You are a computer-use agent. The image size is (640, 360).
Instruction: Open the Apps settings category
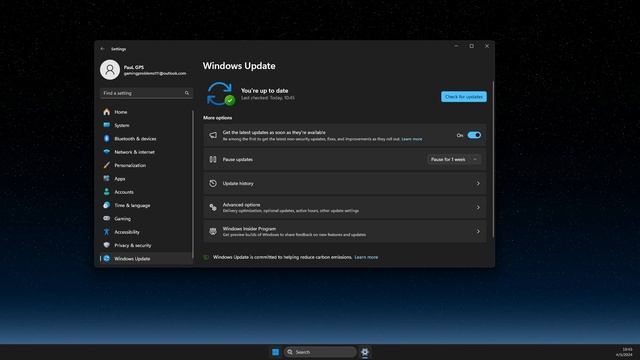pyautogui.click(x=146, y=178)
